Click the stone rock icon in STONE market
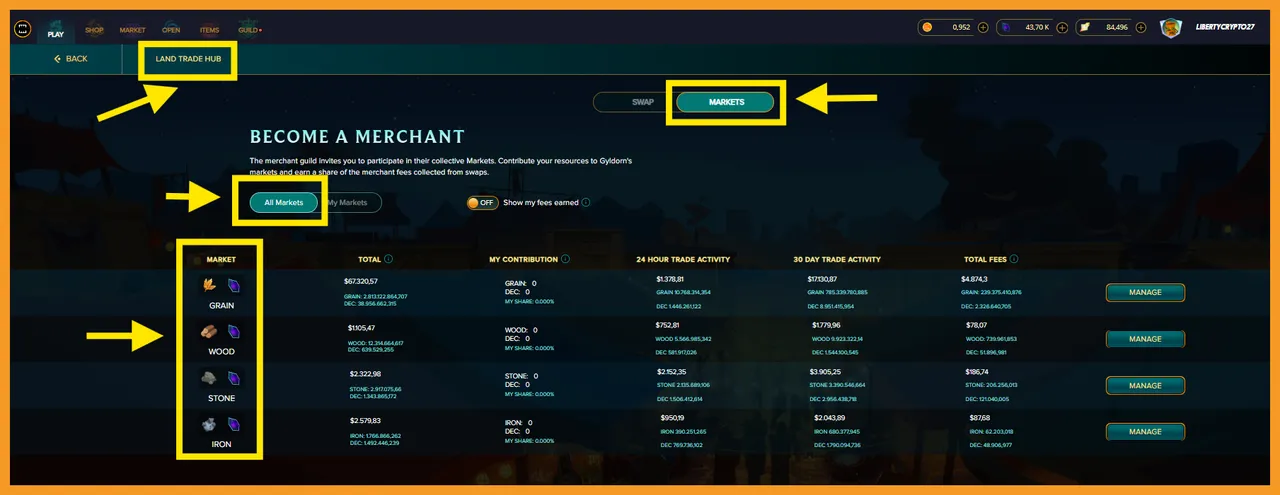The height and width of the screenshot is (495, 1280). point(210,378)
